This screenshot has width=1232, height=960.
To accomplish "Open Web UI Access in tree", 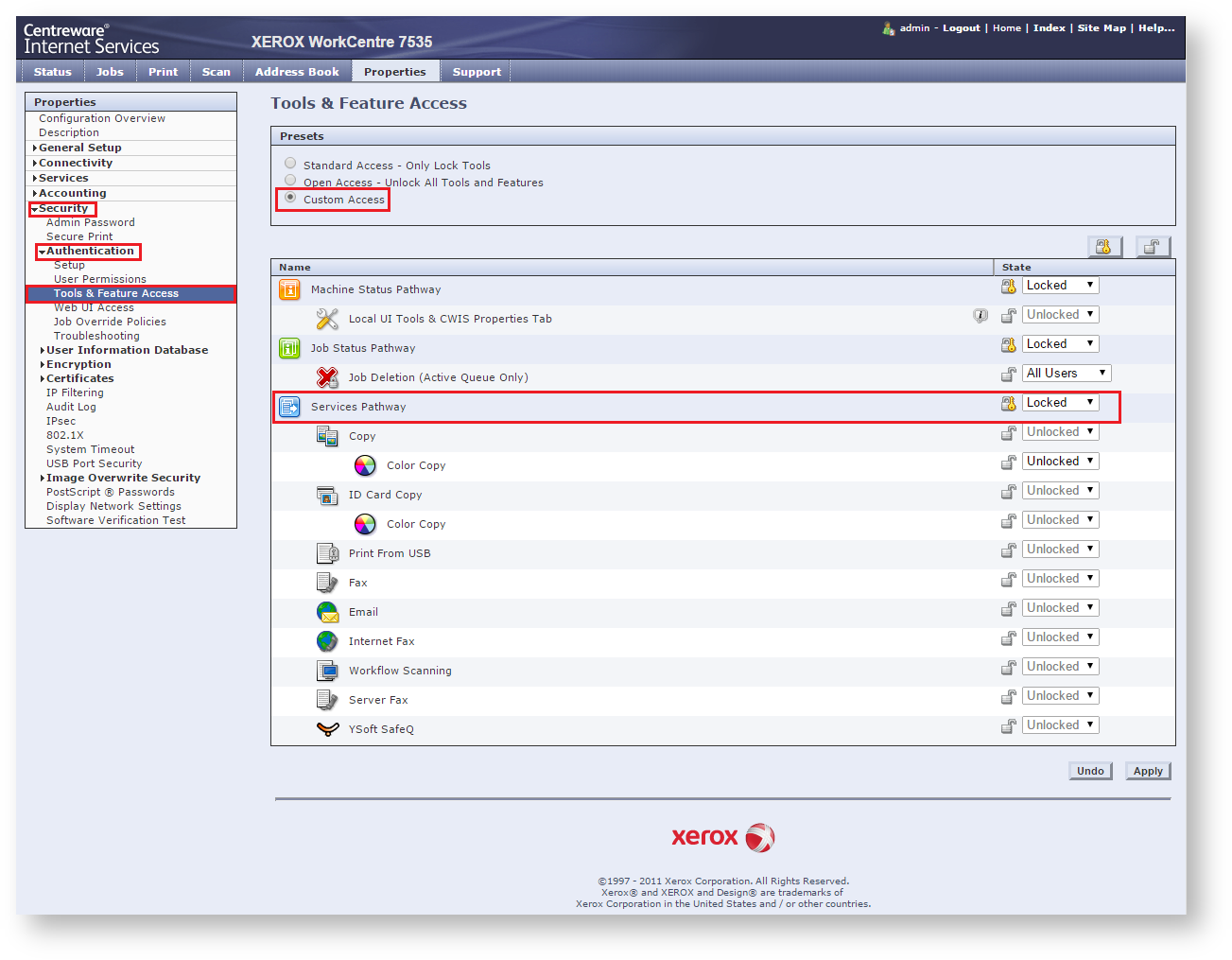I will (x=94, y=307).
